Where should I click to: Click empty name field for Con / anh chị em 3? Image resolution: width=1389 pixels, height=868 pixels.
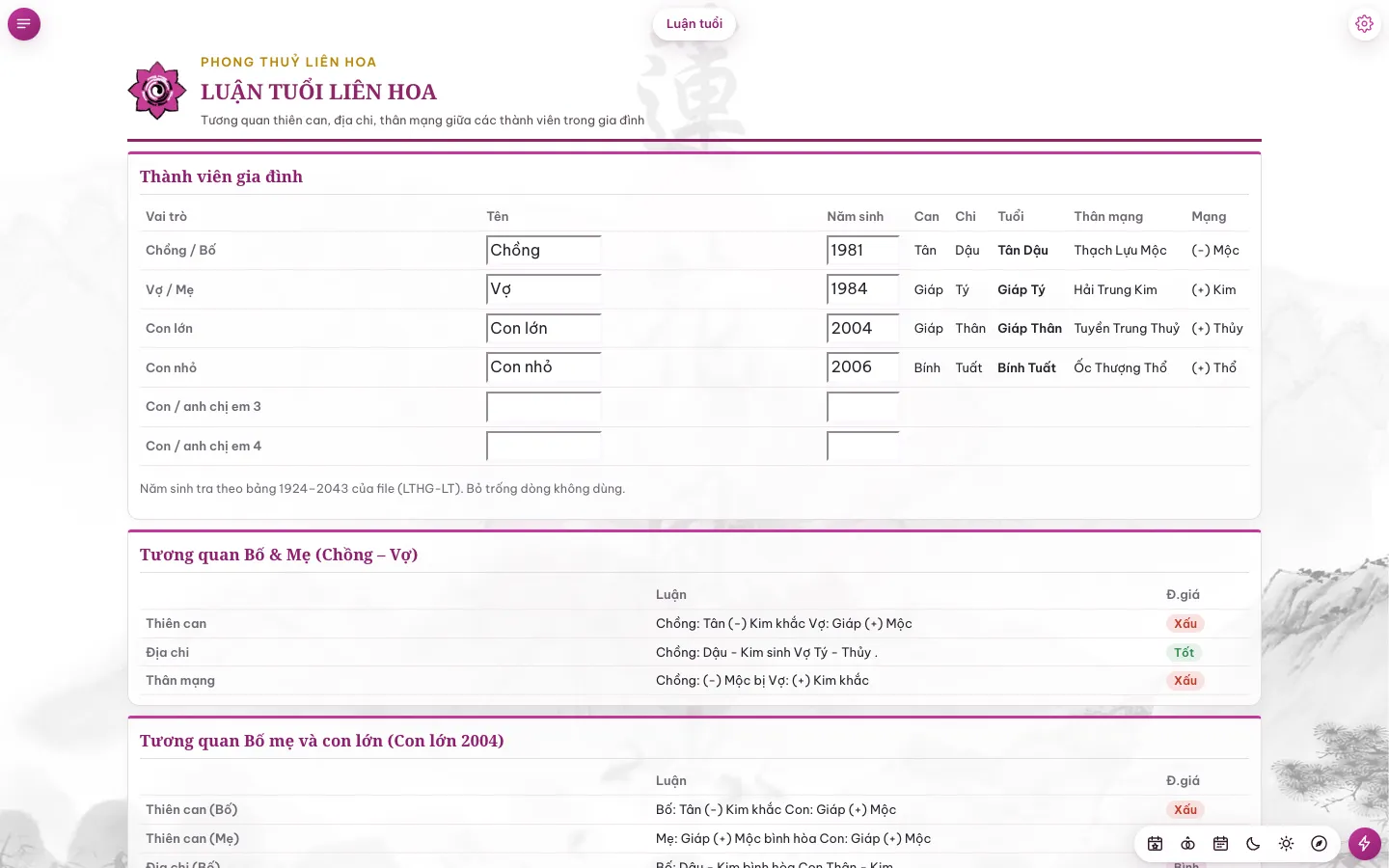coord(544,407)
